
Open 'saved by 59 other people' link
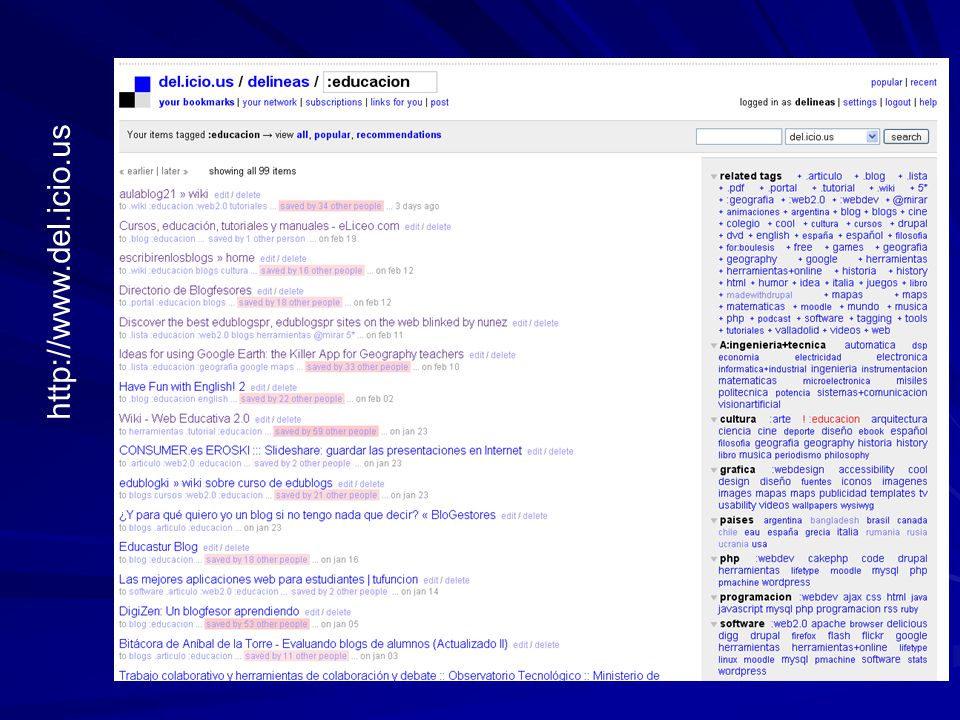326,431
